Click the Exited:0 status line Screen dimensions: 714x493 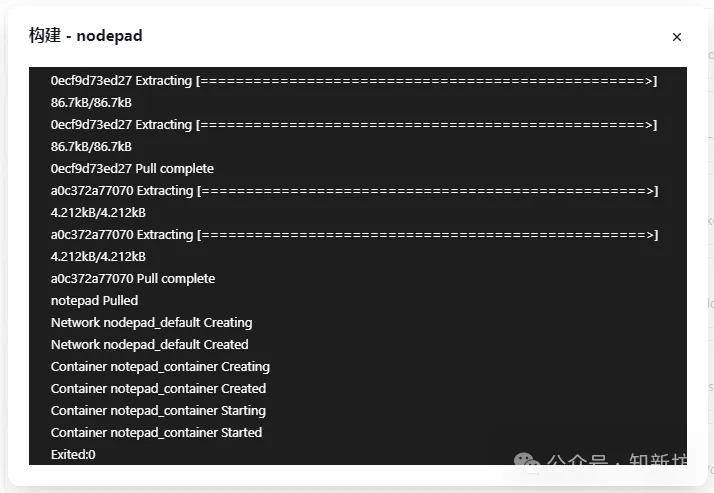click(73, 454)
